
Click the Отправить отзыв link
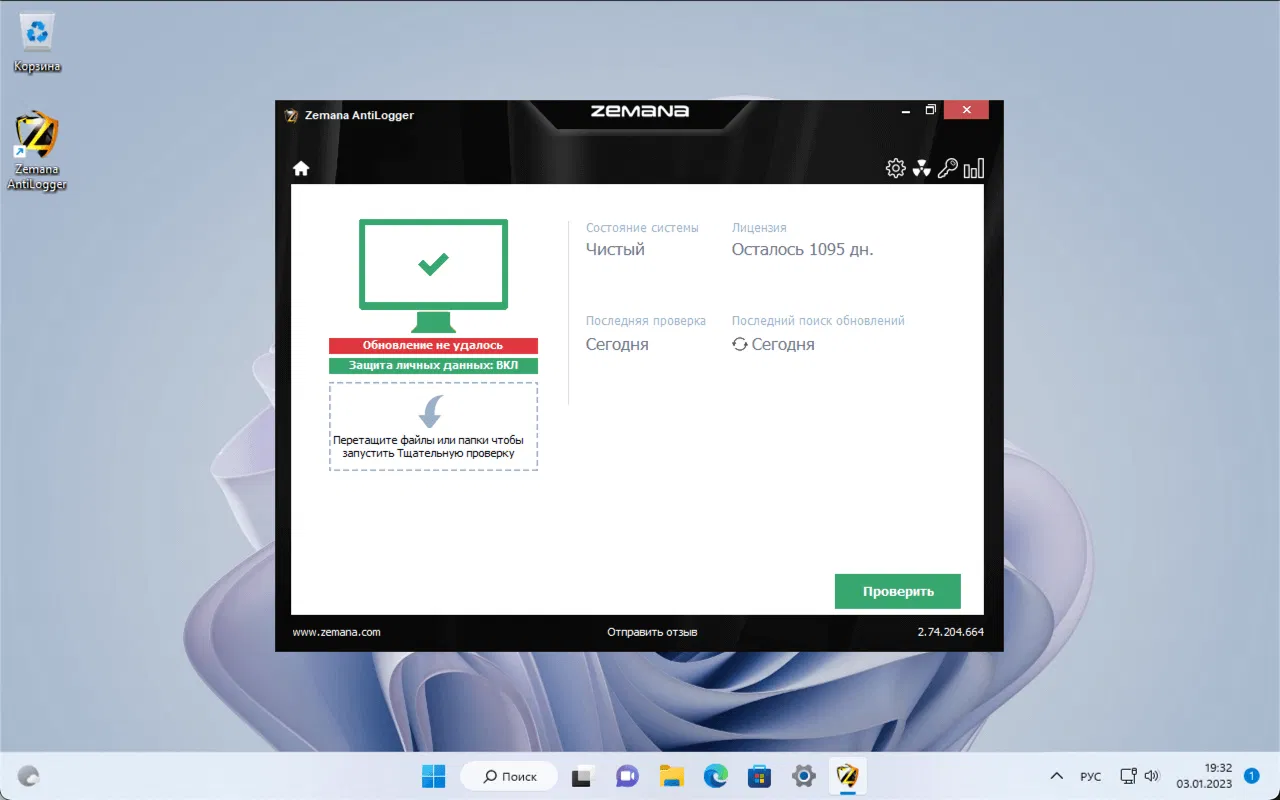point(652,632)
